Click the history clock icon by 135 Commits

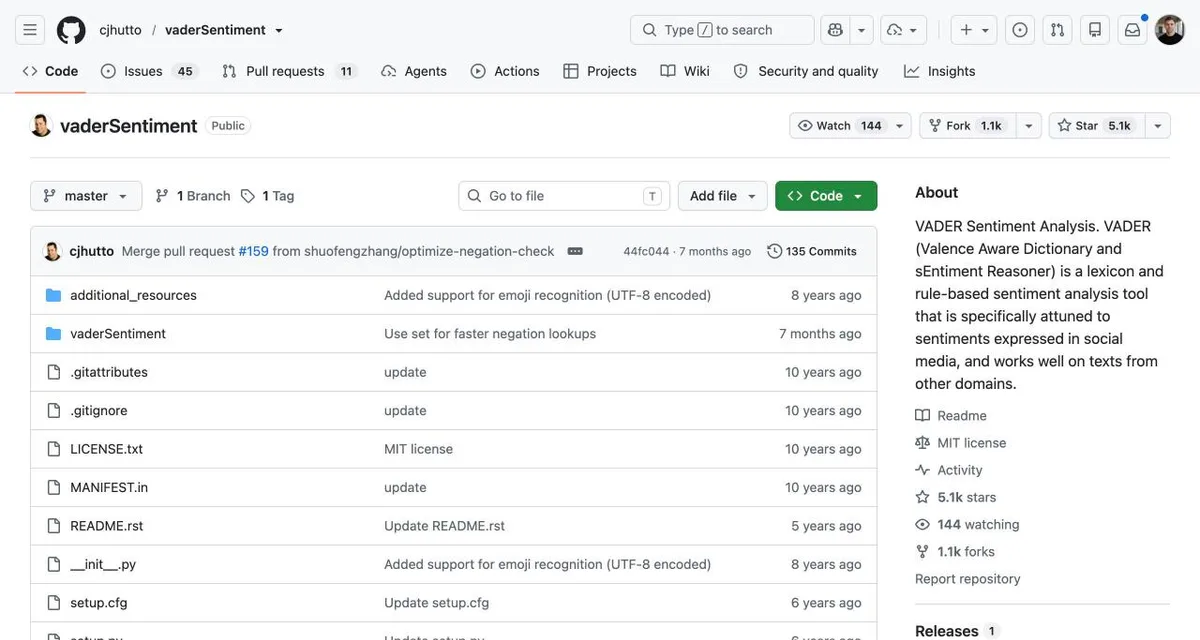(x=774, y=251)
